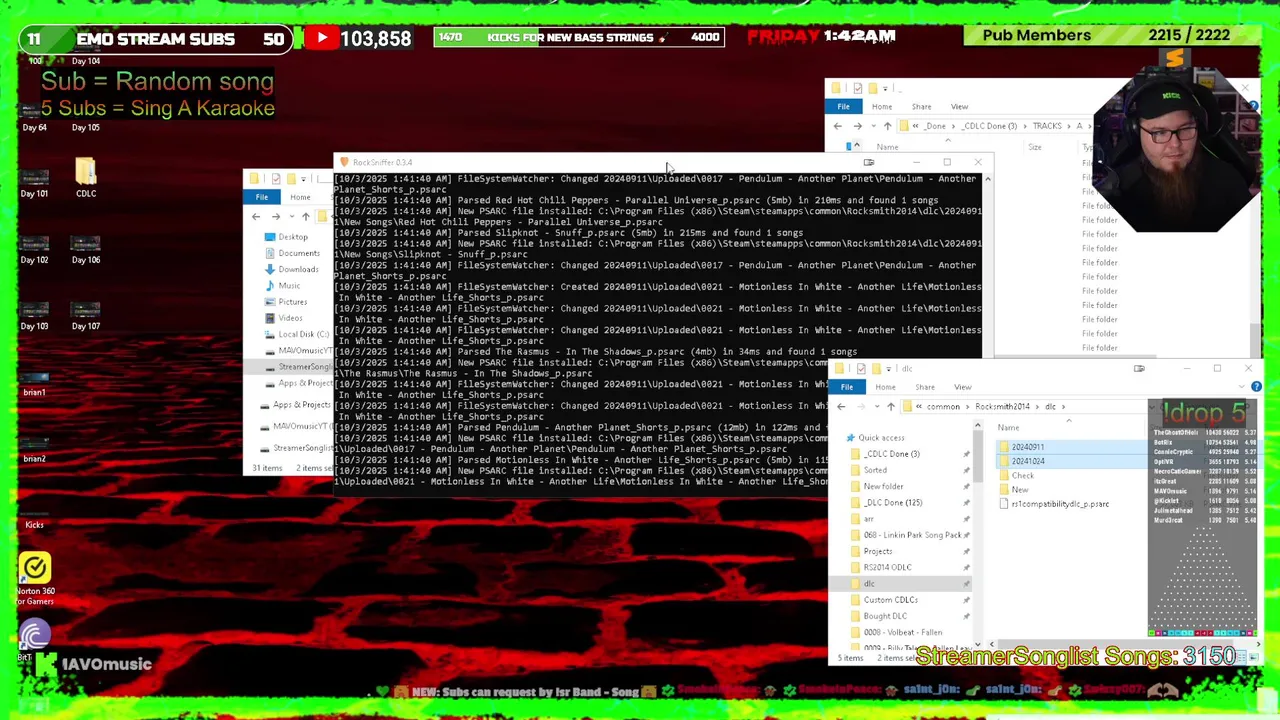The width and height of the screenshot is (1280, 720).
Task: Click Back arrow in left Explorer window
Action: [x=256, y=217]
